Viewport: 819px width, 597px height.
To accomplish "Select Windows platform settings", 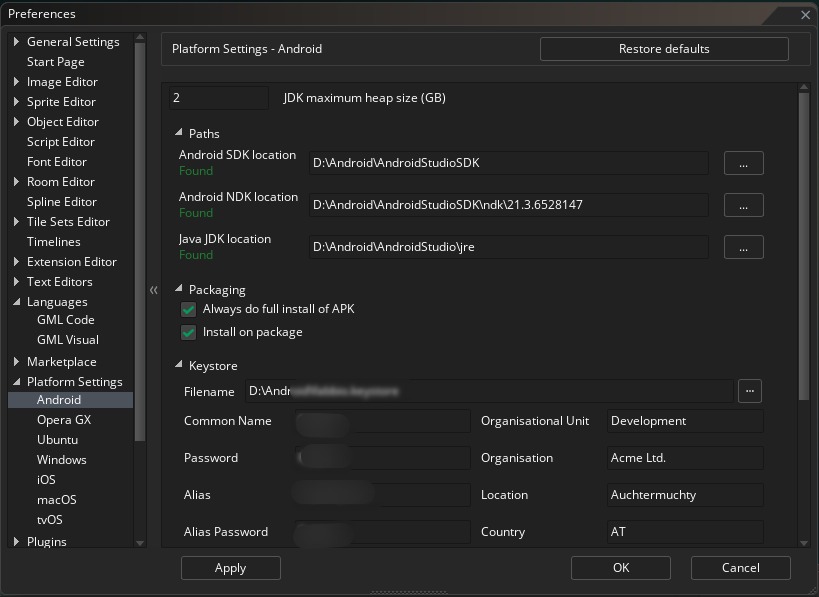I will pos(61,460).
